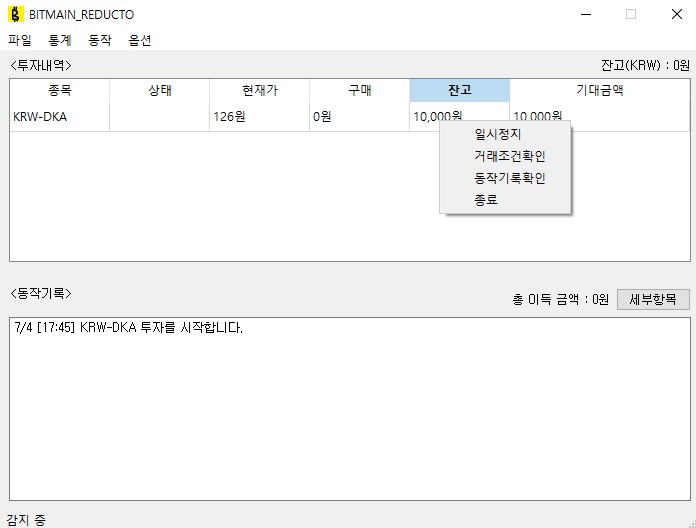Sort by the 현재가 column header

[x=259, y=91]
